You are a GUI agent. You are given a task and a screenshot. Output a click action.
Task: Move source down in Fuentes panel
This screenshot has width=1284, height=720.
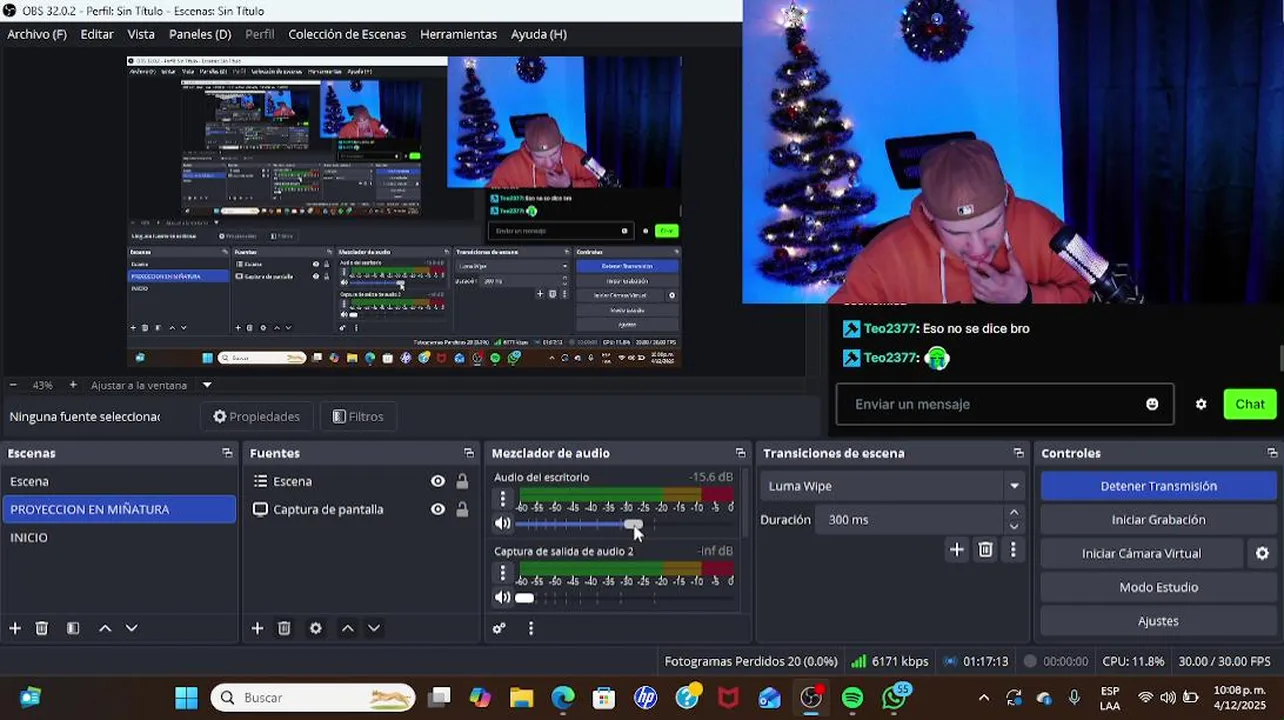click(x=374, y=628)
